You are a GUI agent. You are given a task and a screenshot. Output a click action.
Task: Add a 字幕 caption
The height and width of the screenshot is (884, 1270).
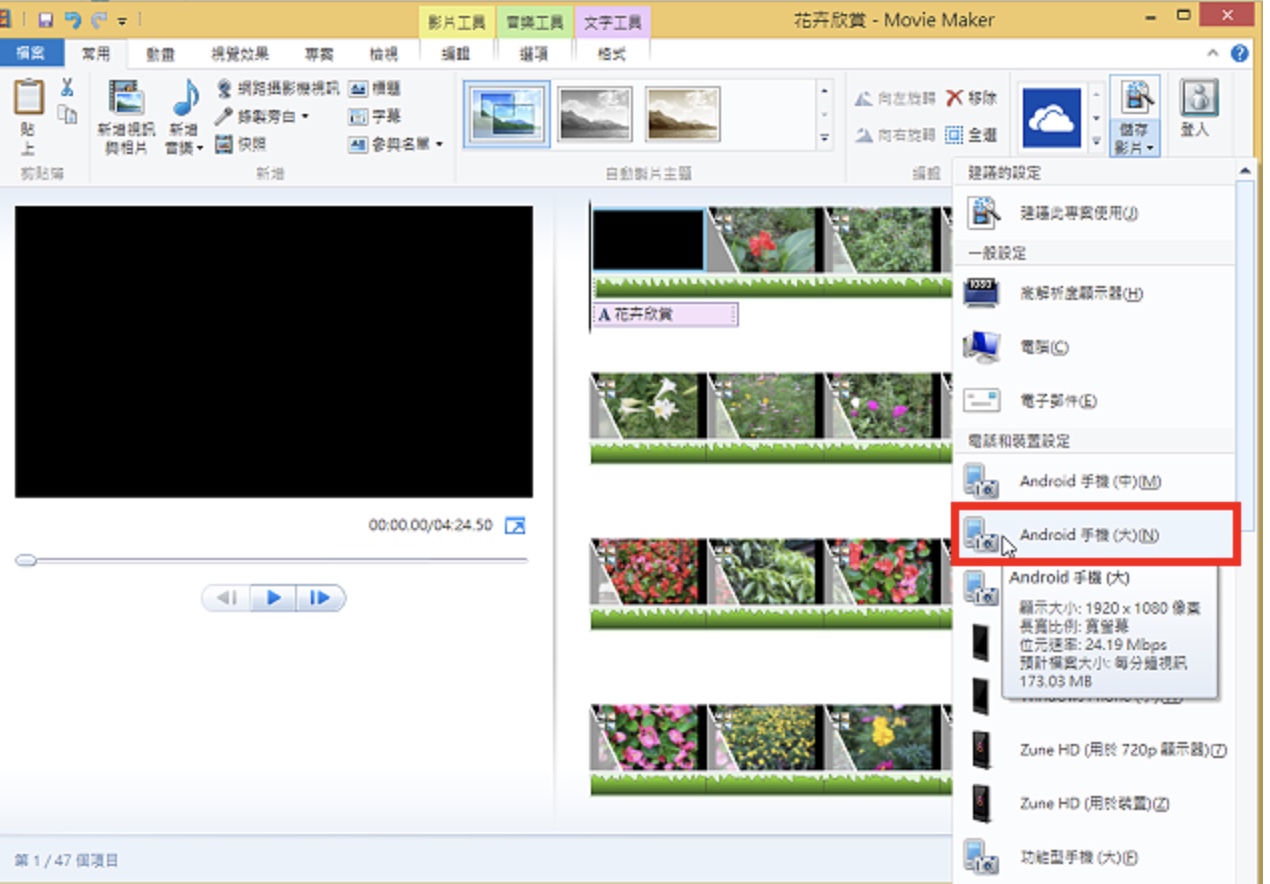click(x=375, y=116)
